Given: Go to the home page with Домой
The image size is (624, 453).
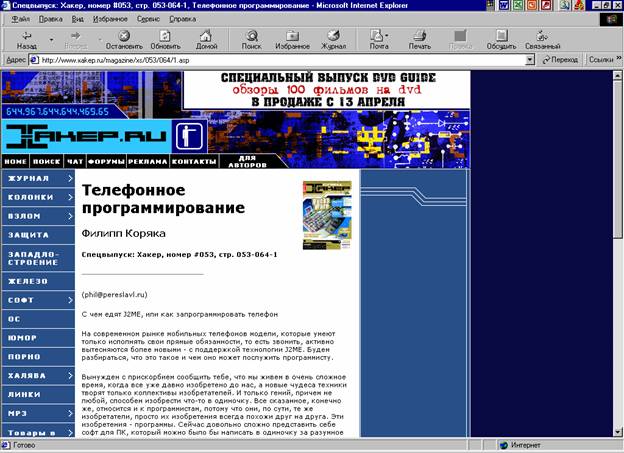Looking at the screenshot, I should pyautogui.click(x=206, y=40).
